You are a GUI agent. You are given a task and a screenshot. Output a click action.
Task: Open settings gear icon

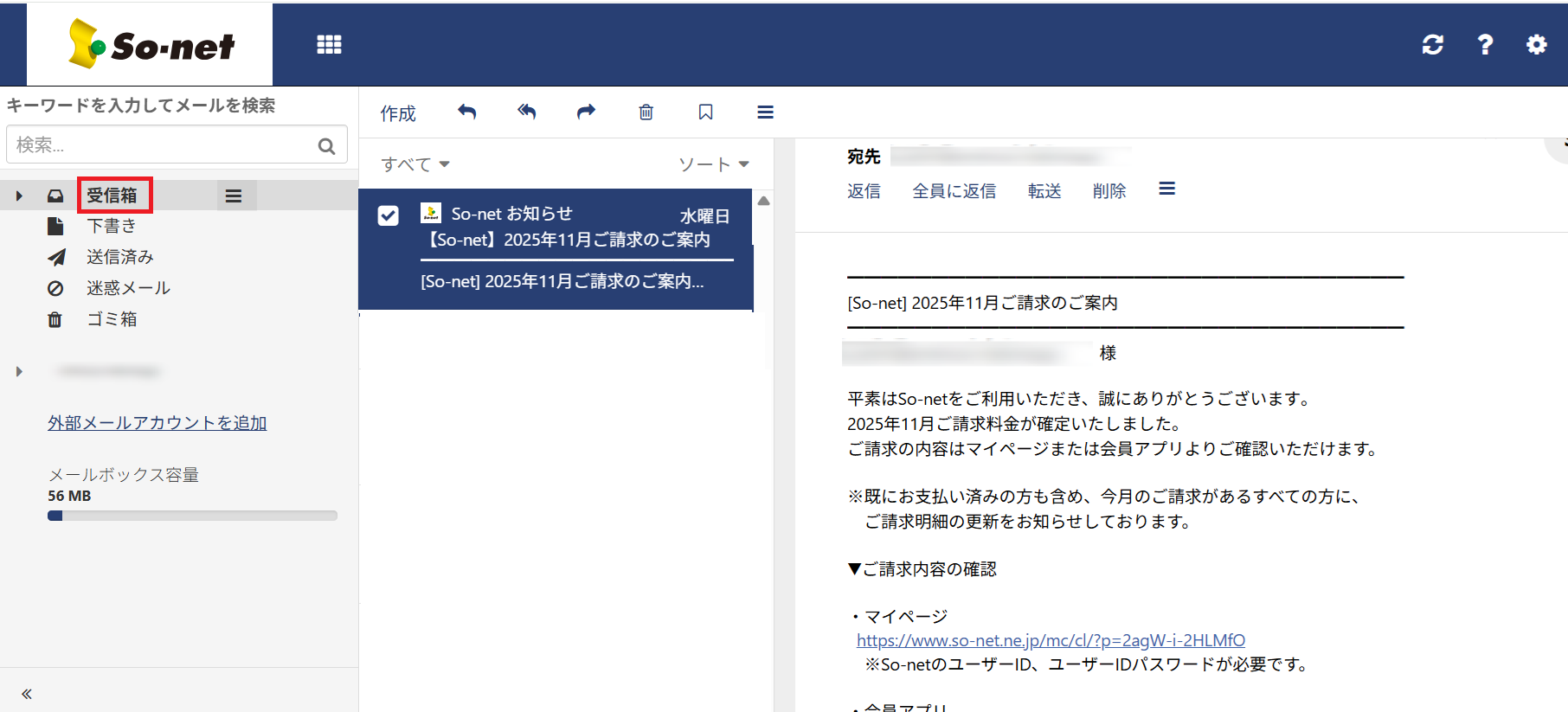click(x=1536, y=45)
